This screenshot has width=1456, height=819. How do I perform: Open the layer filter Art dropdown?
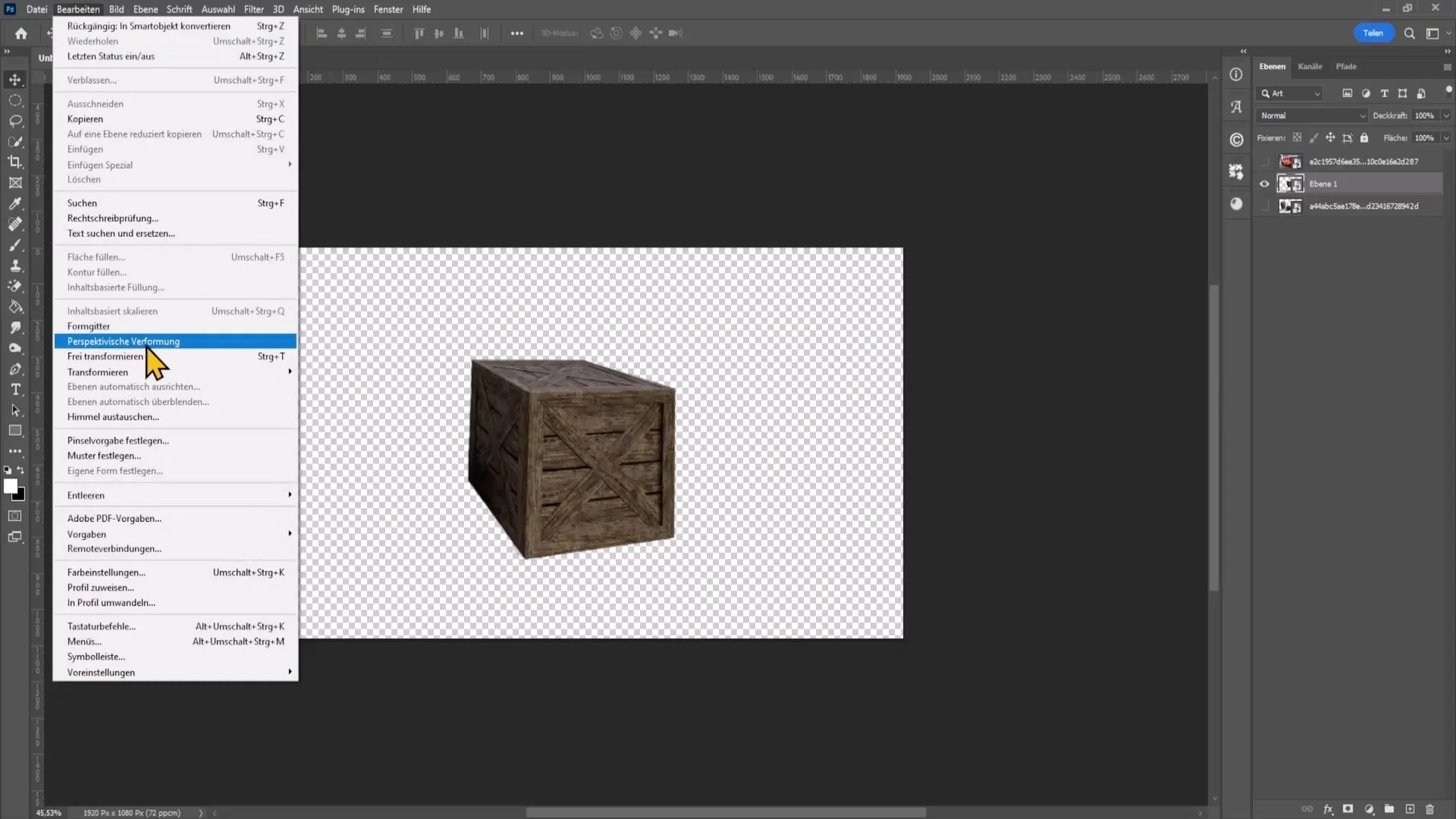(x=1290, y=93)
